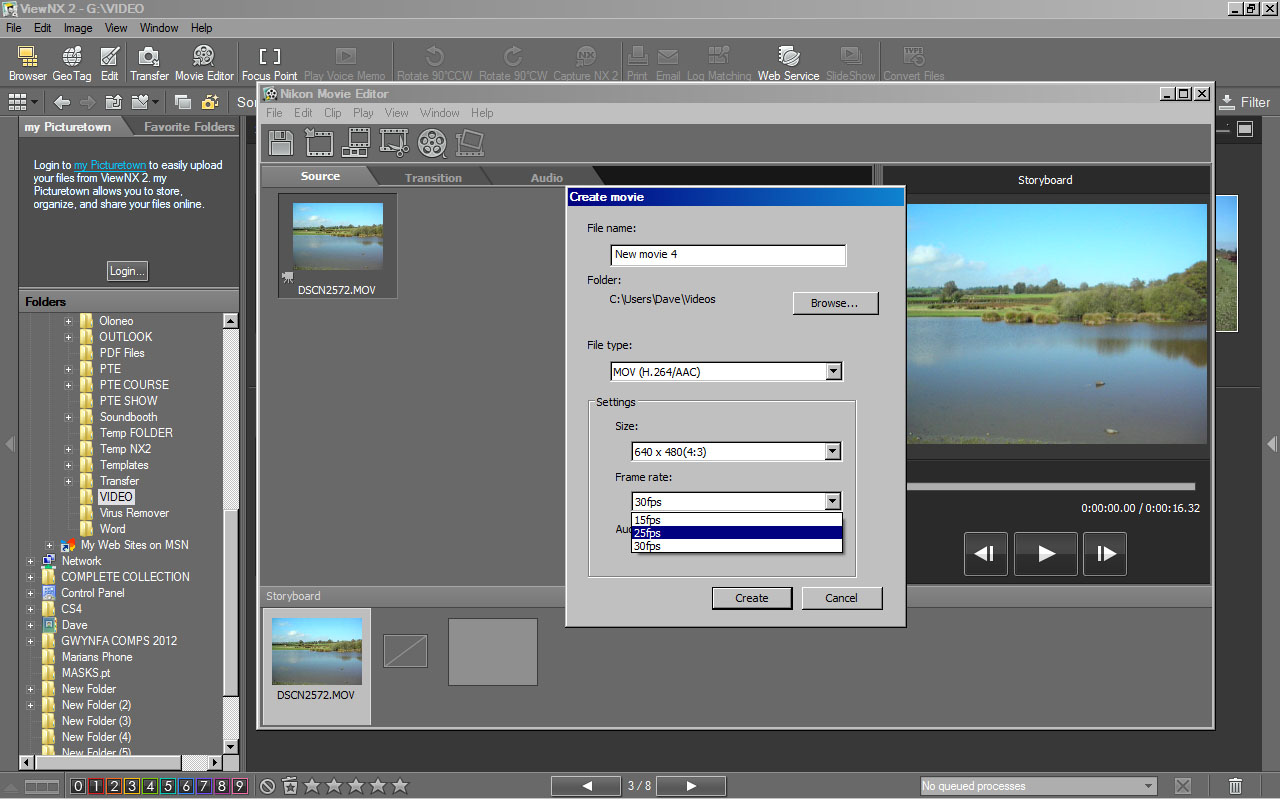This screenshot has height=800, width=1280.
Task: Click the first rating star
Action: pyautogui.click(x=312, y=786)
